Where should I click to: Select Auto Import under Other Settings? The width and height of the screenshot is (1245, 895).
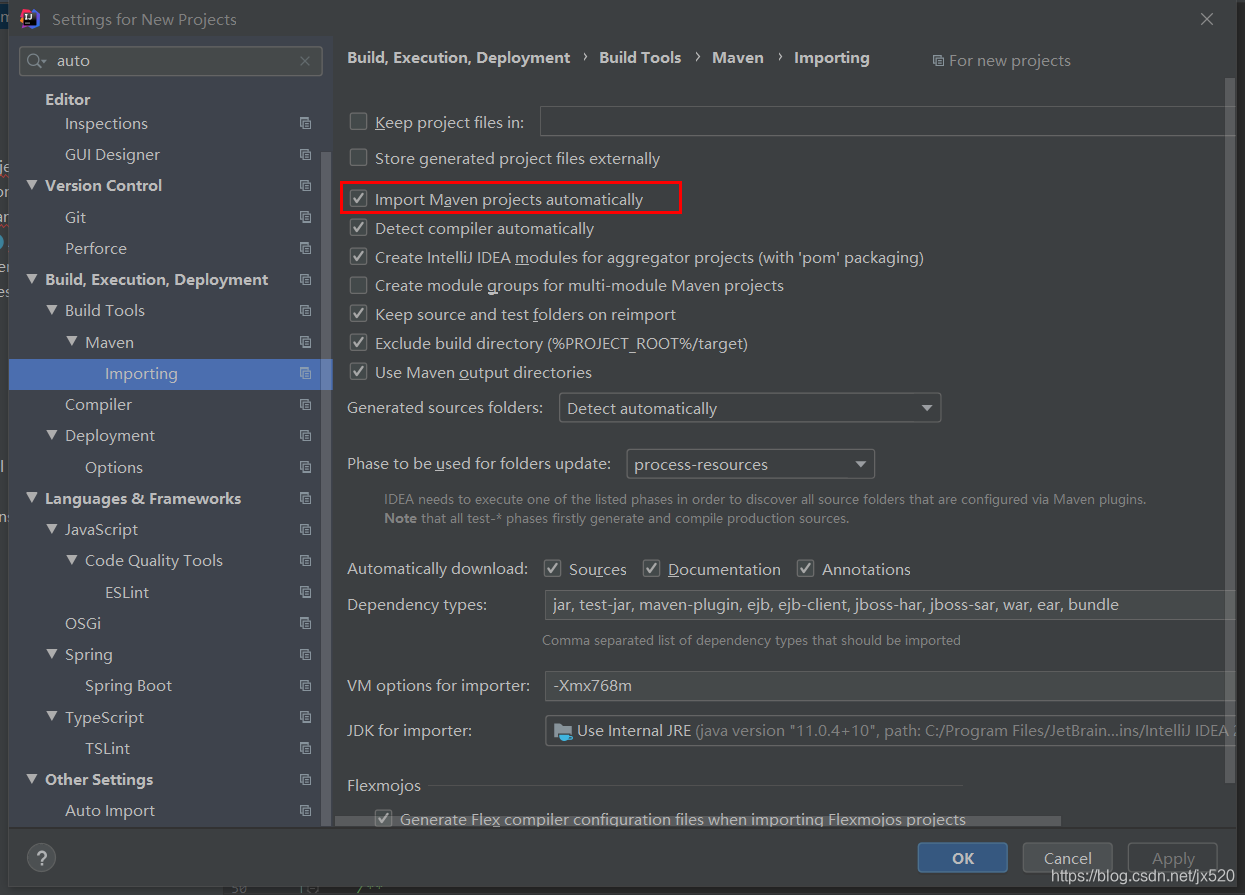pyautogui.click(x=110, y=811)
